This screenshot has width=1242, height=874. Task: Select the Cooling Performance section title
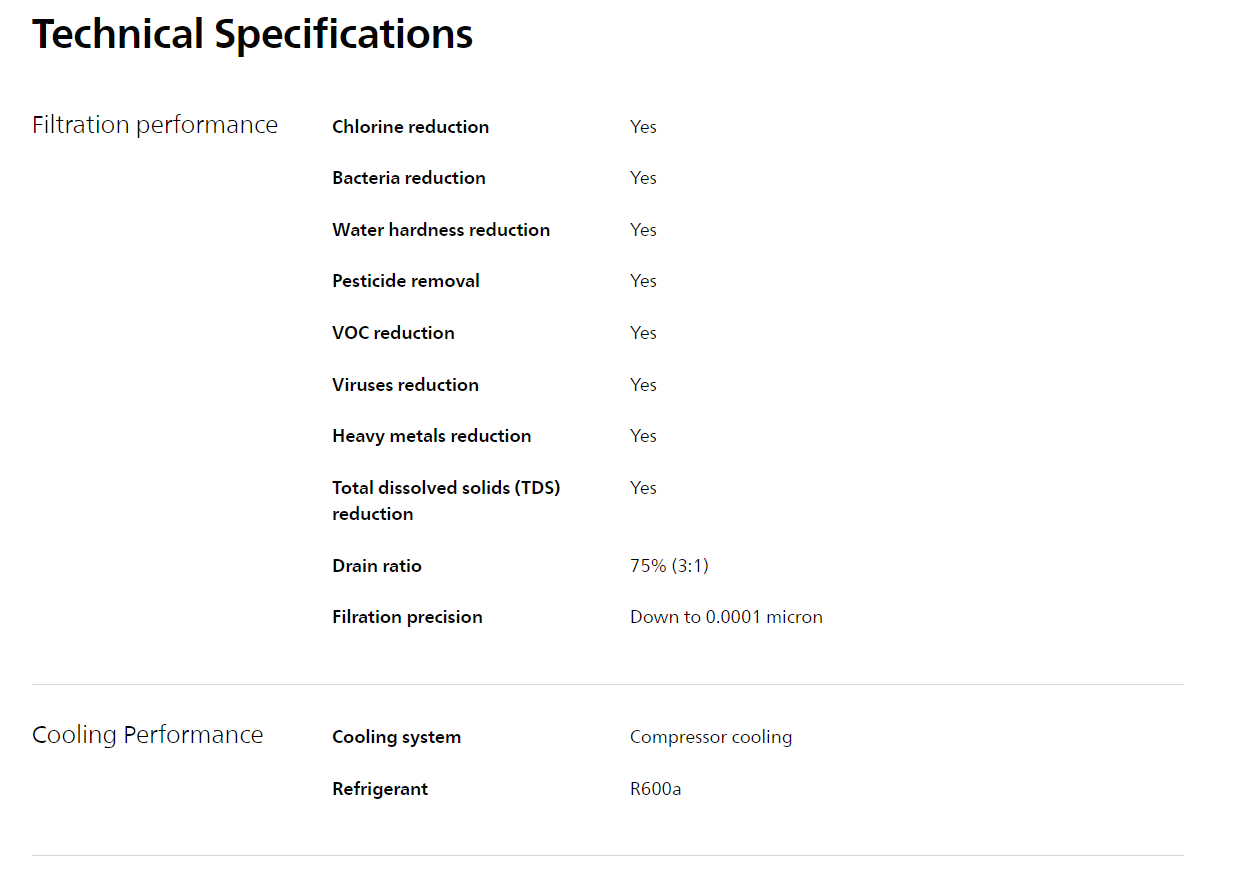click(148, 735)
